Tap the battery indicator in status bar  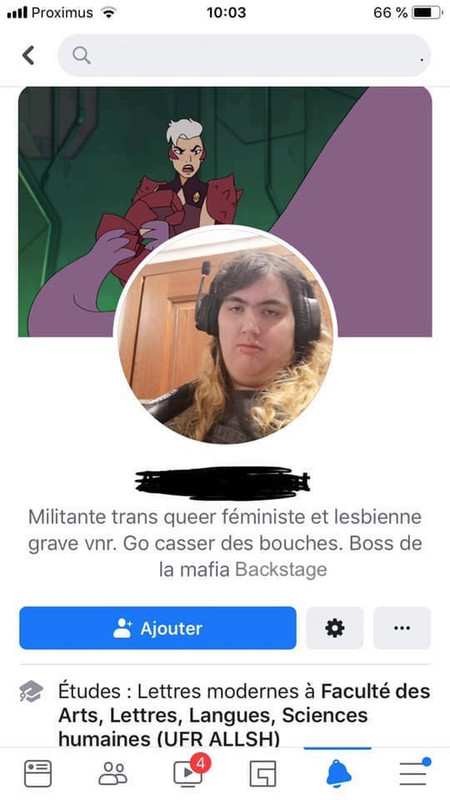pos(428,13)
